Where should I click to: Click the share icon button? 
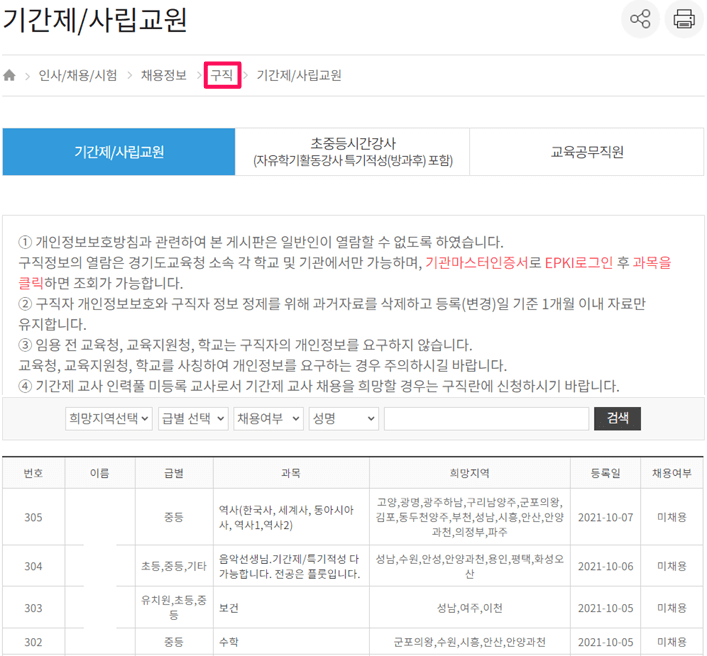pos(640,19)
